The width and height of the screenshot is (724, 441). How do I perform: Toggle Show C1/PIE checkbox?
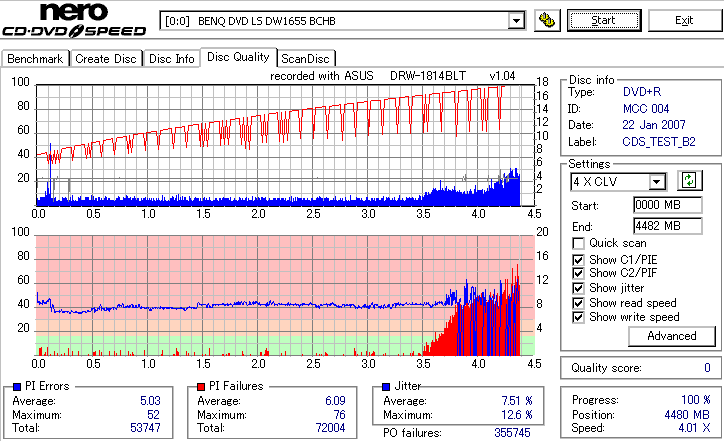pyautogui.click(x=578, y=260)
